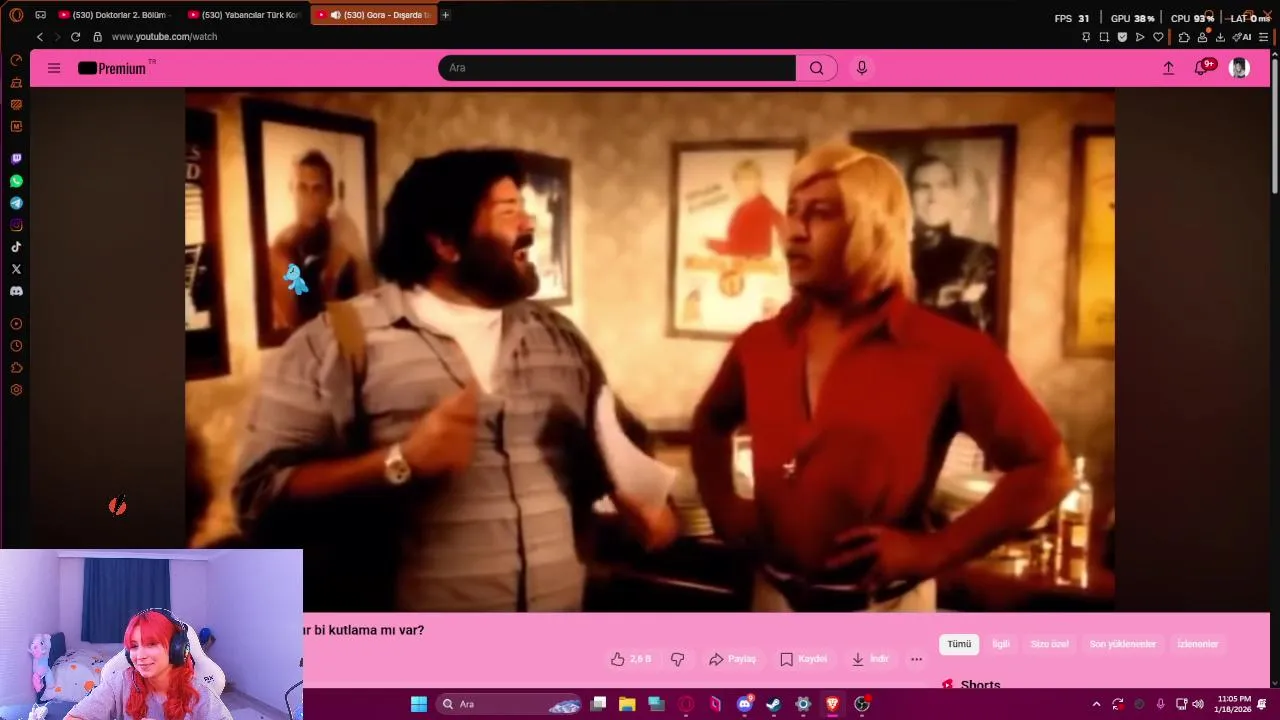Open Steam from the taskbar
Image resolution: width=1280 pixels, height=720 pixels.
tap(773, 704)
